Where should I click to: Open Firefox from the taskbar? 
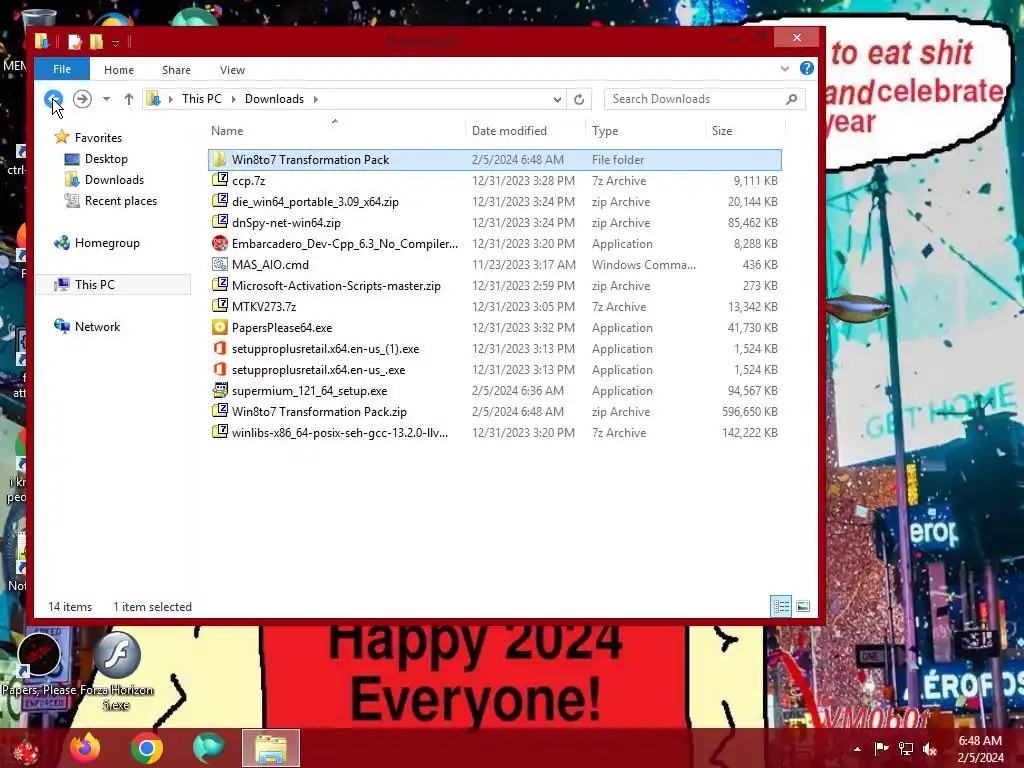(86, 748)
